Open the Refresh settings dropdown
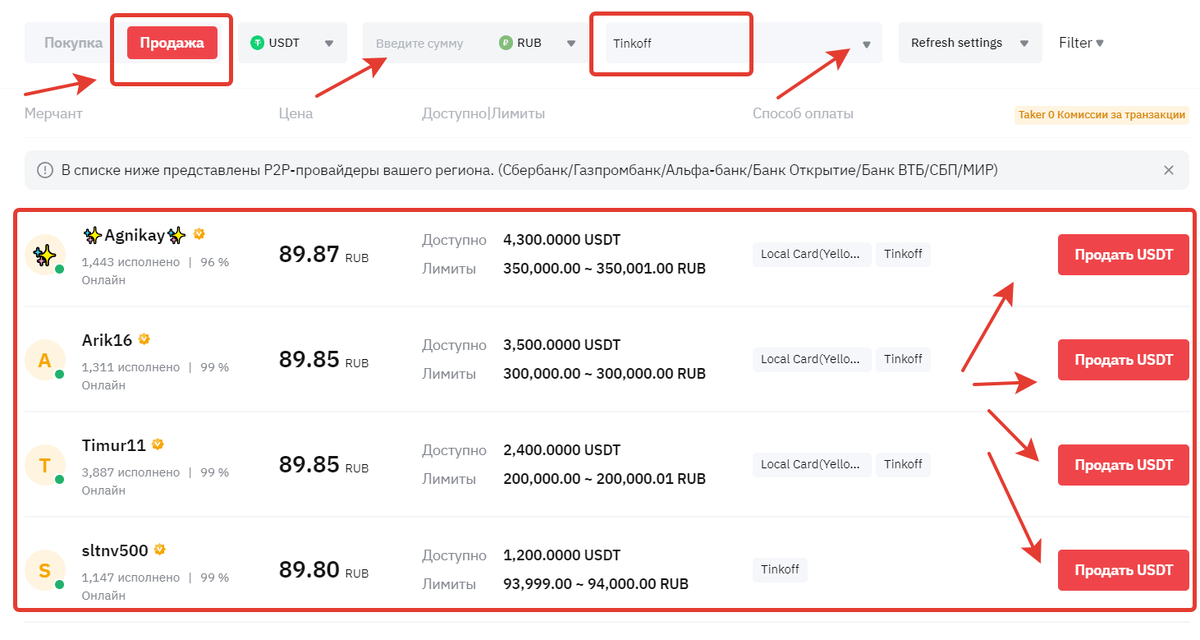 (969, 43)
